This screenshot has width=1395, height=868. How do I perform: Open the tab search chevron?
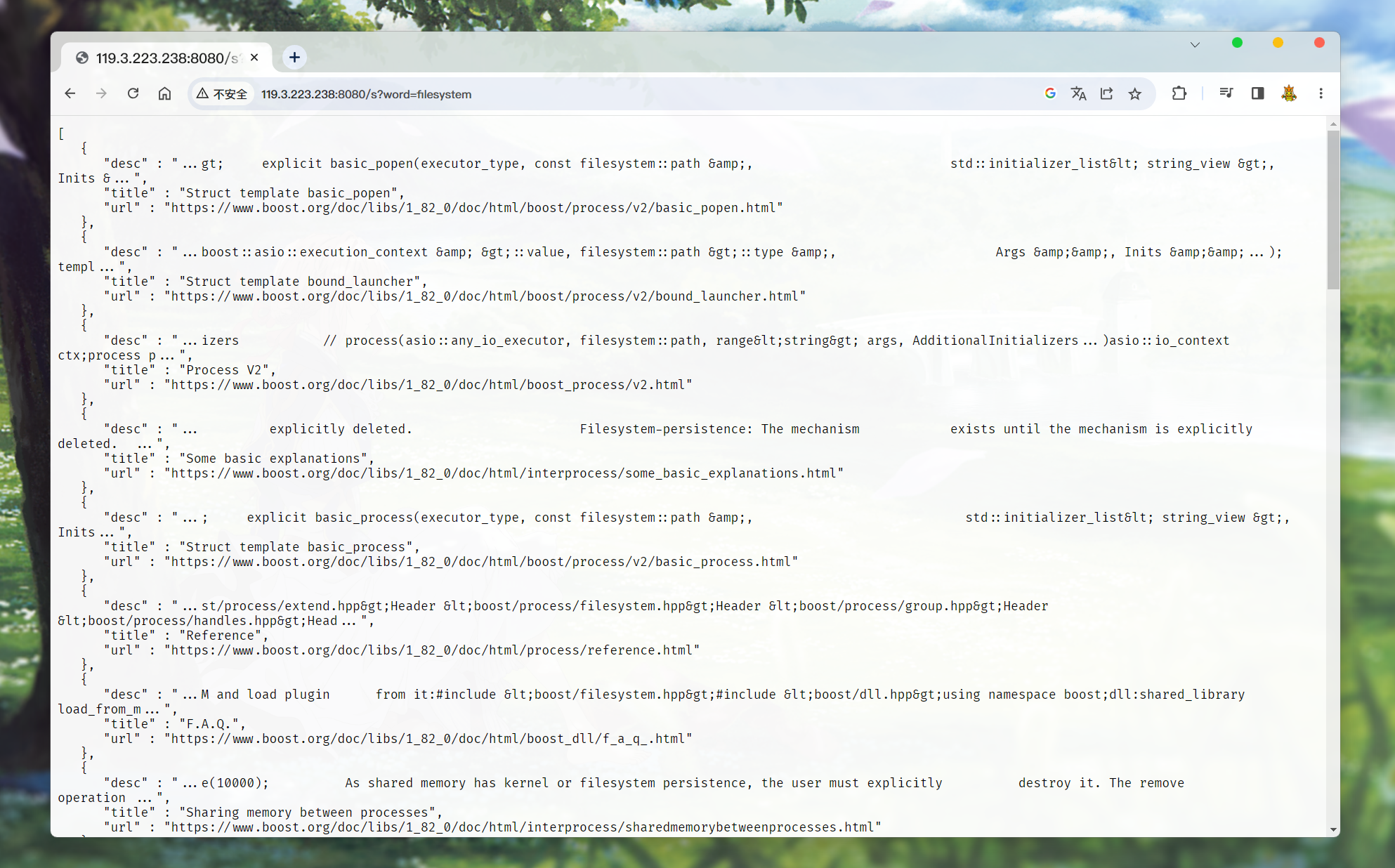[x=1195, y=44]
